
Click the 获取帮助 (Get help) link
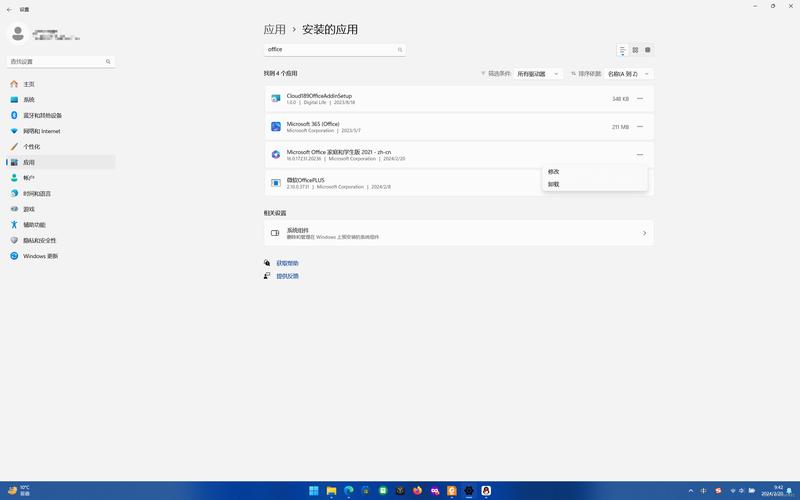[x=287, y=263]
